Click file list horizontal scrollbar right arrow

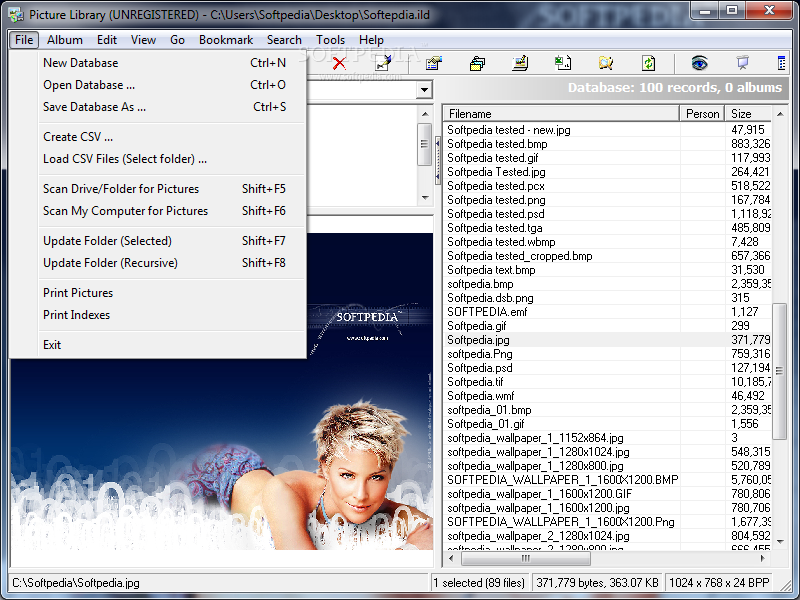763,559
